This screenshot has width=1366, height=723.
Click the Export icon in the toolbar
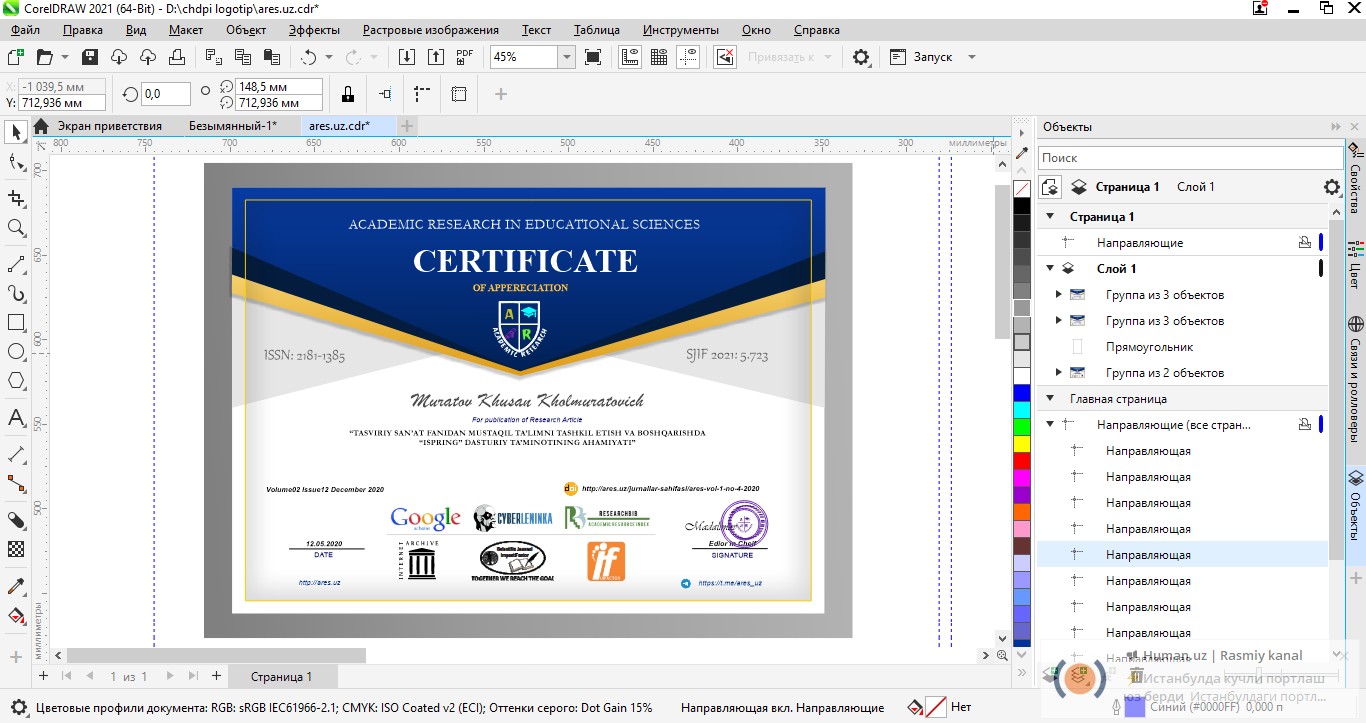pyautogui.click(x=434, y=57)
